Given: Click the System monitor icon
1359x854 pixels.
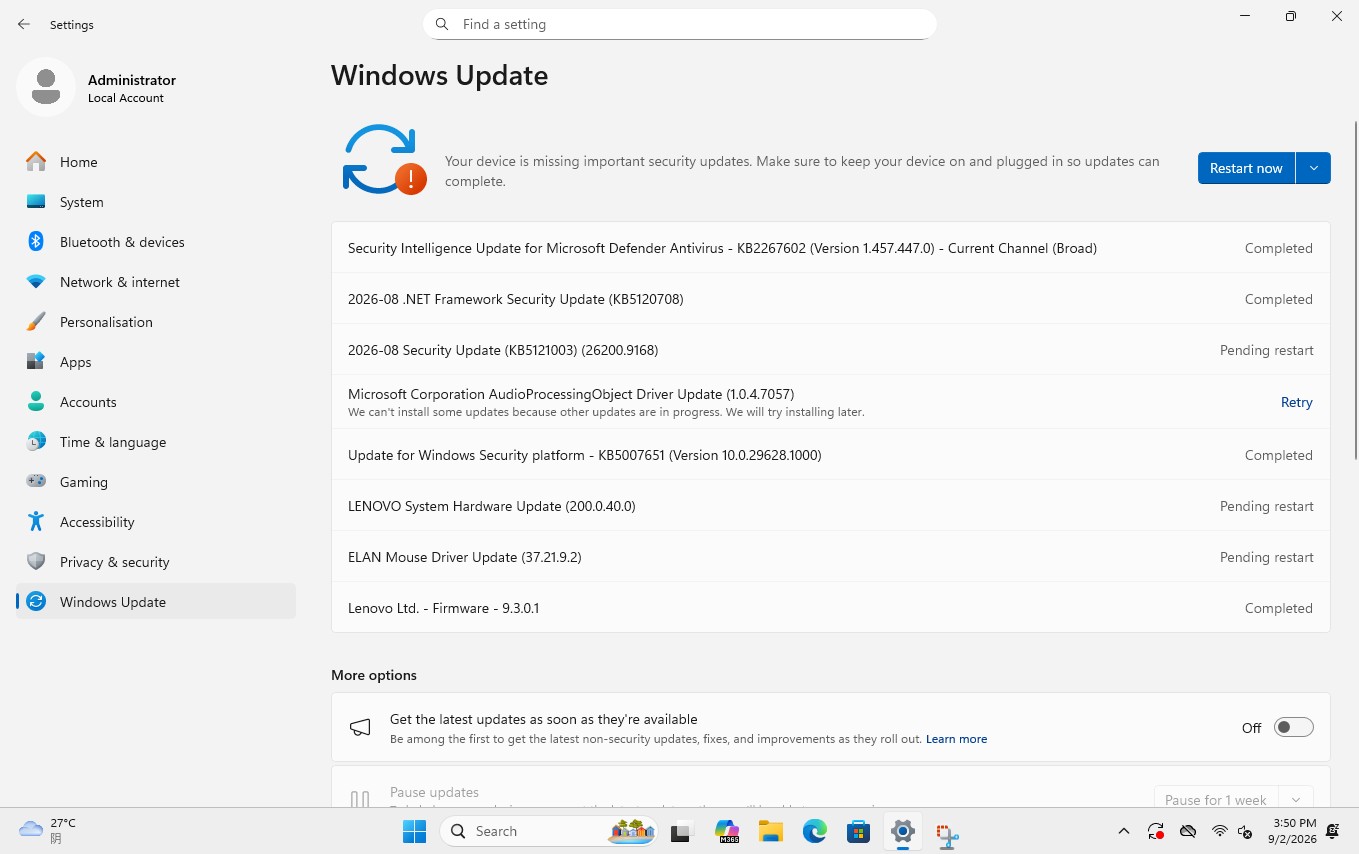Looking at the screenshot, I should (x=36, y=202).
